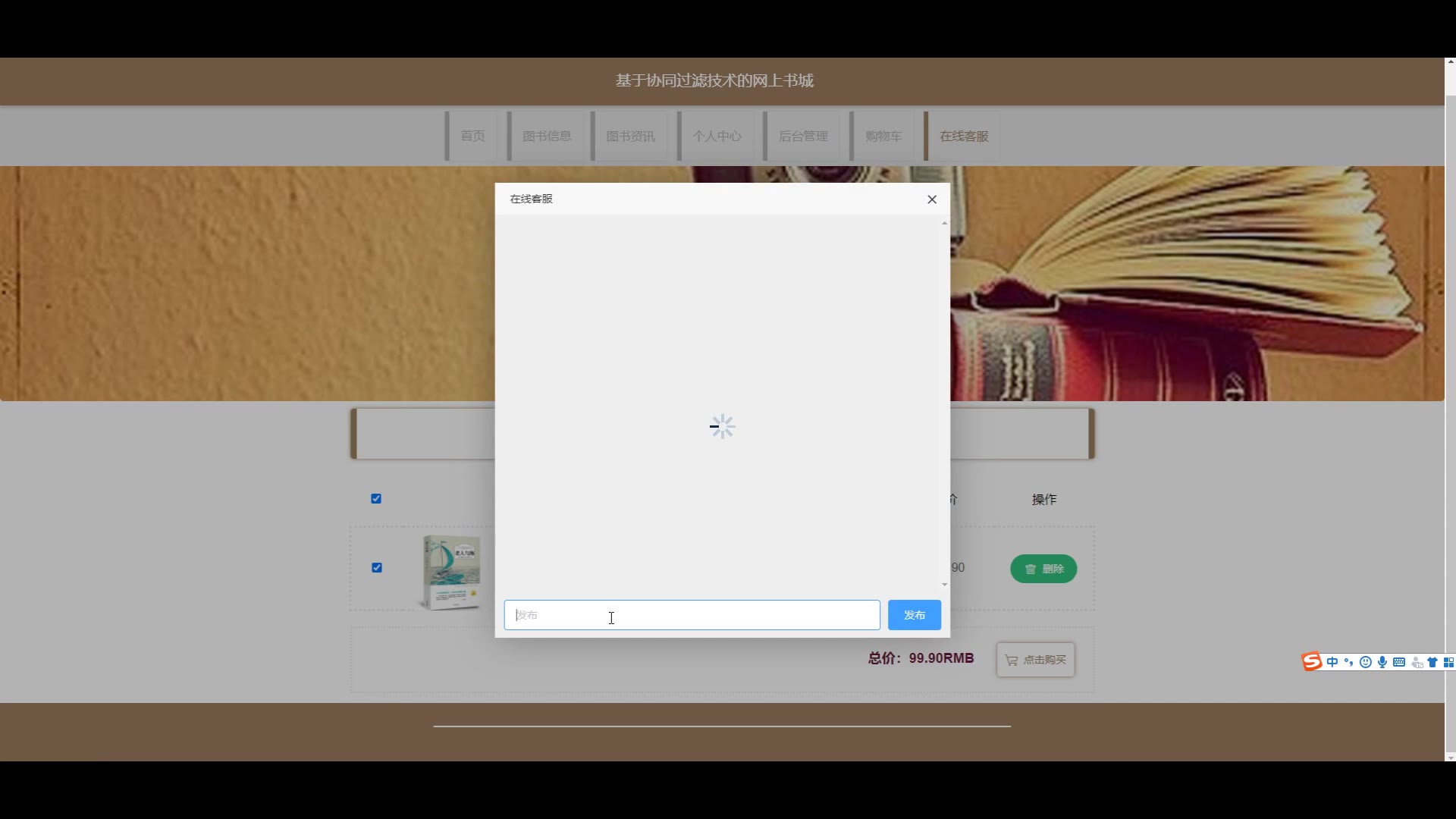The height and width of the screenshot is (819, 1456).
Task: Uncheck the book item checkbox in cart row
Action: 377,567
